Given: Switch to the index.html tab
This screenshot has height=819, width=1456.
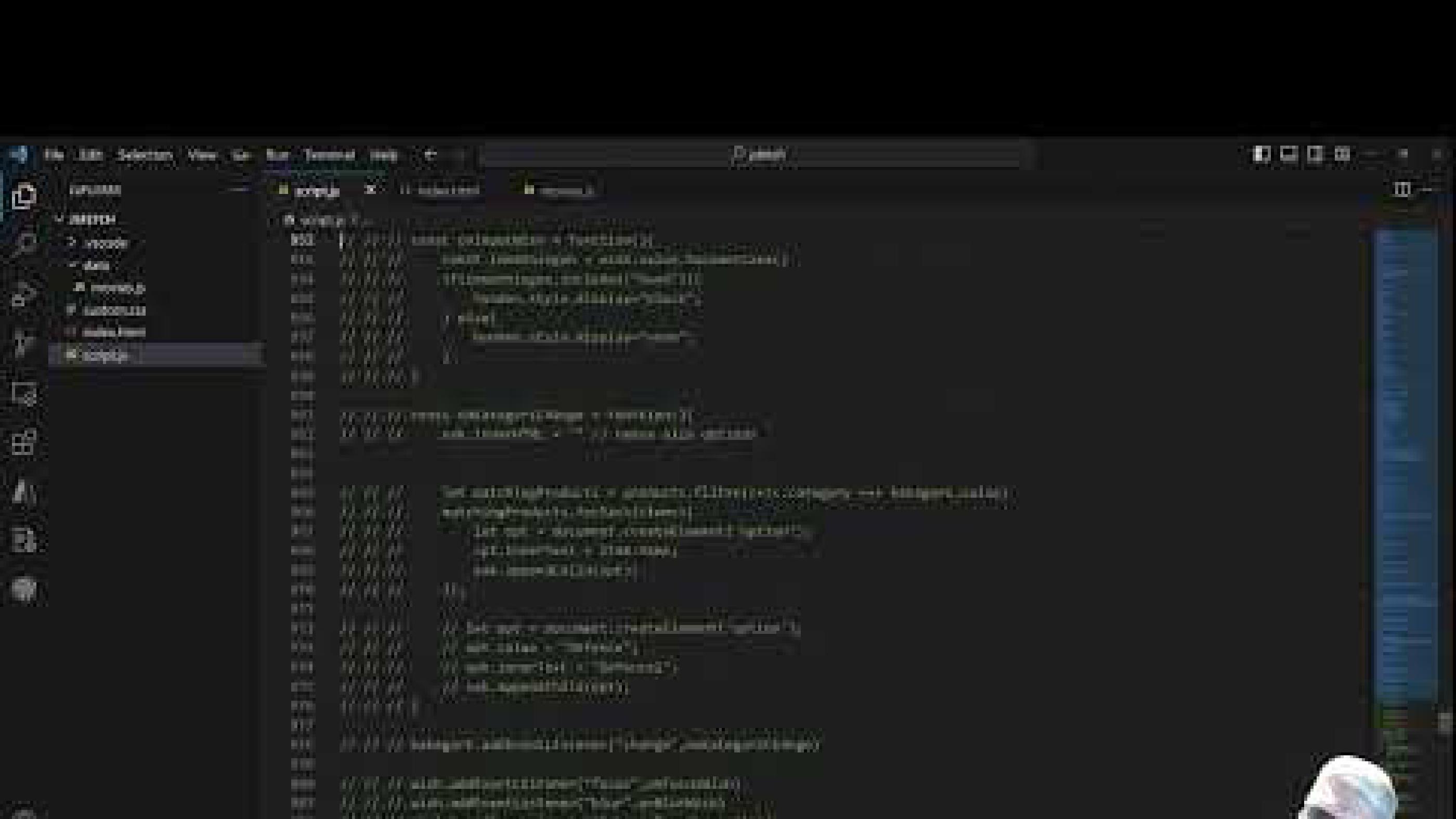Looking at the screenshot, I should point(447,190).
